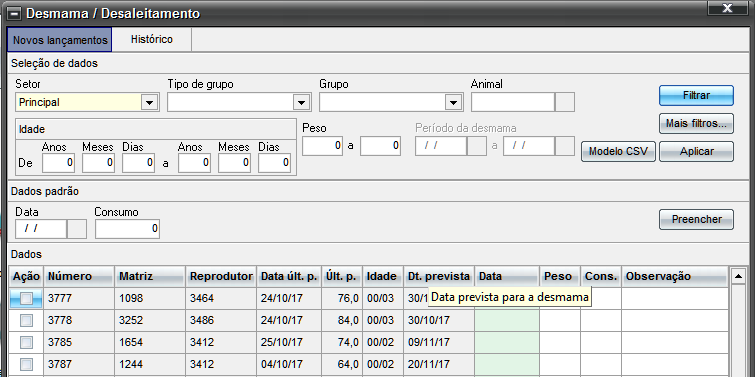Select Reprodutor cell 3464
The image size is (755, 377).
[x=221, y=299]
